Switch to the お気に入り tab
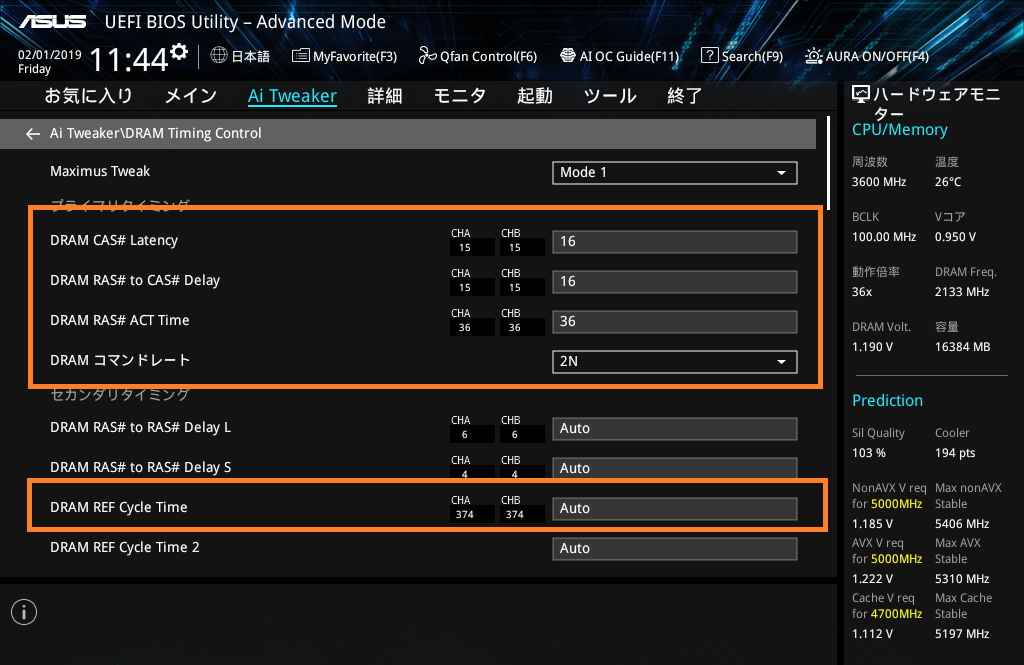This screenshot has width=1024, height=665. point(89,96)
